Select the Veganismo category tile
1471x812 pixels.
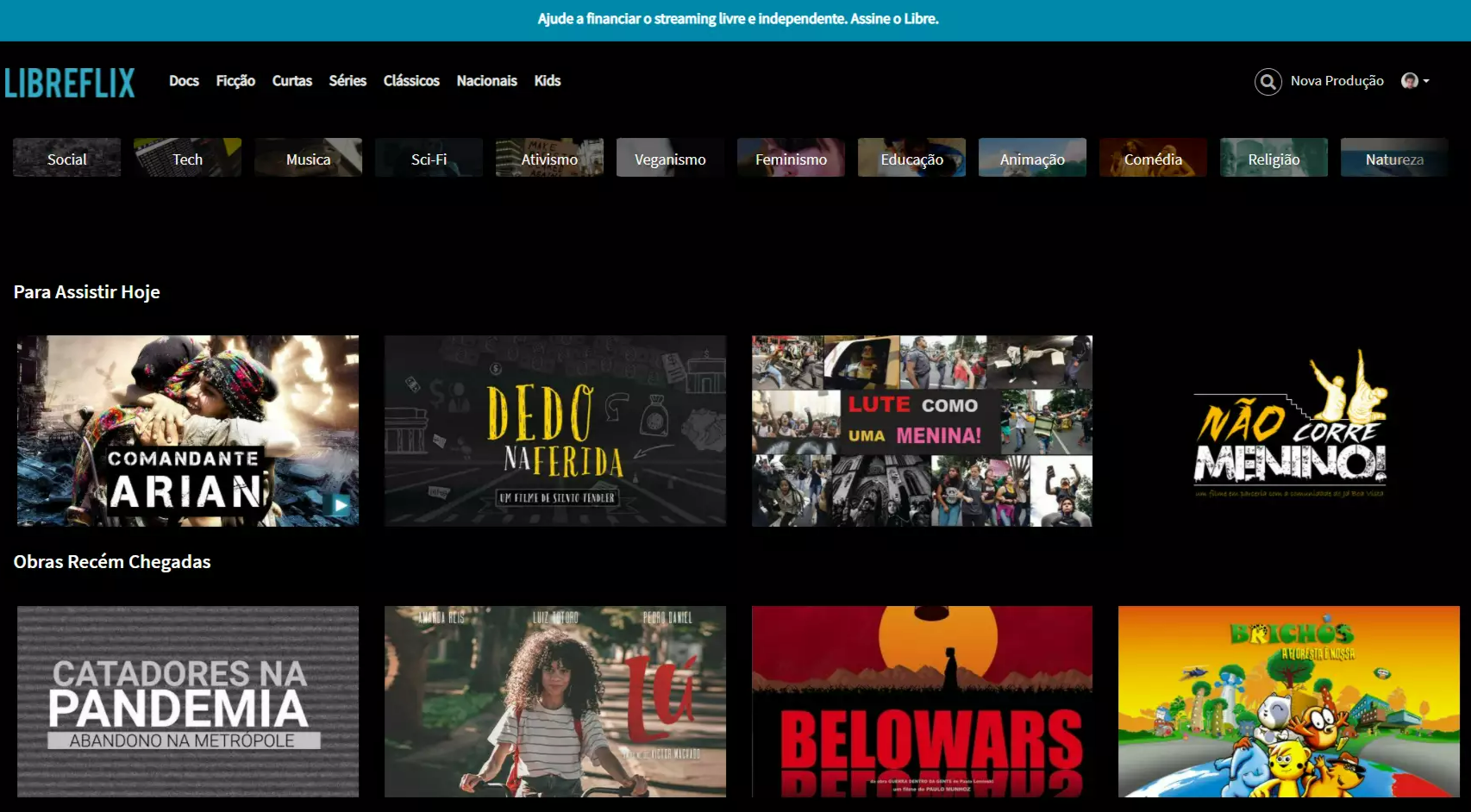[671, 158]
